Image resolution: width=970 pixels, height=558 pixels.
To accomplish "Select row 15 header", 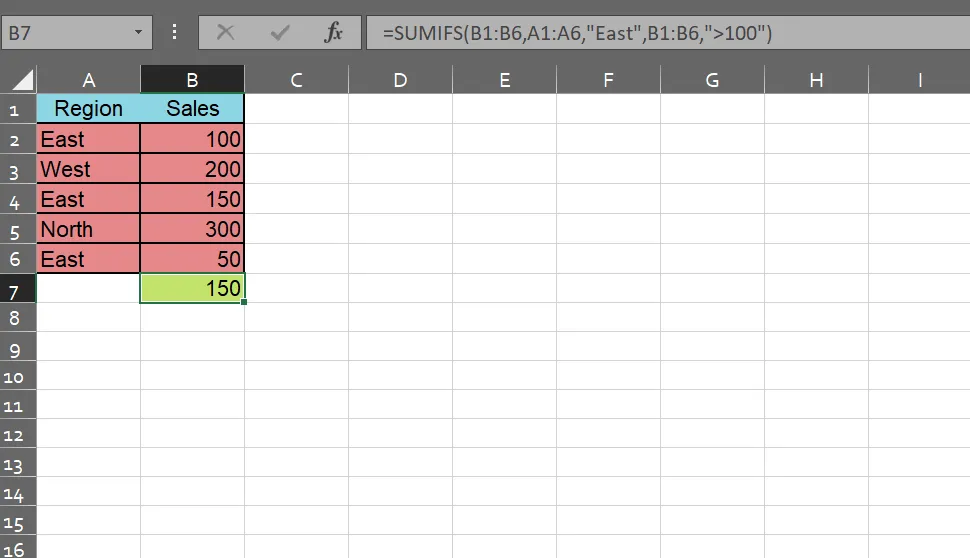I will (x=18, y=521).
